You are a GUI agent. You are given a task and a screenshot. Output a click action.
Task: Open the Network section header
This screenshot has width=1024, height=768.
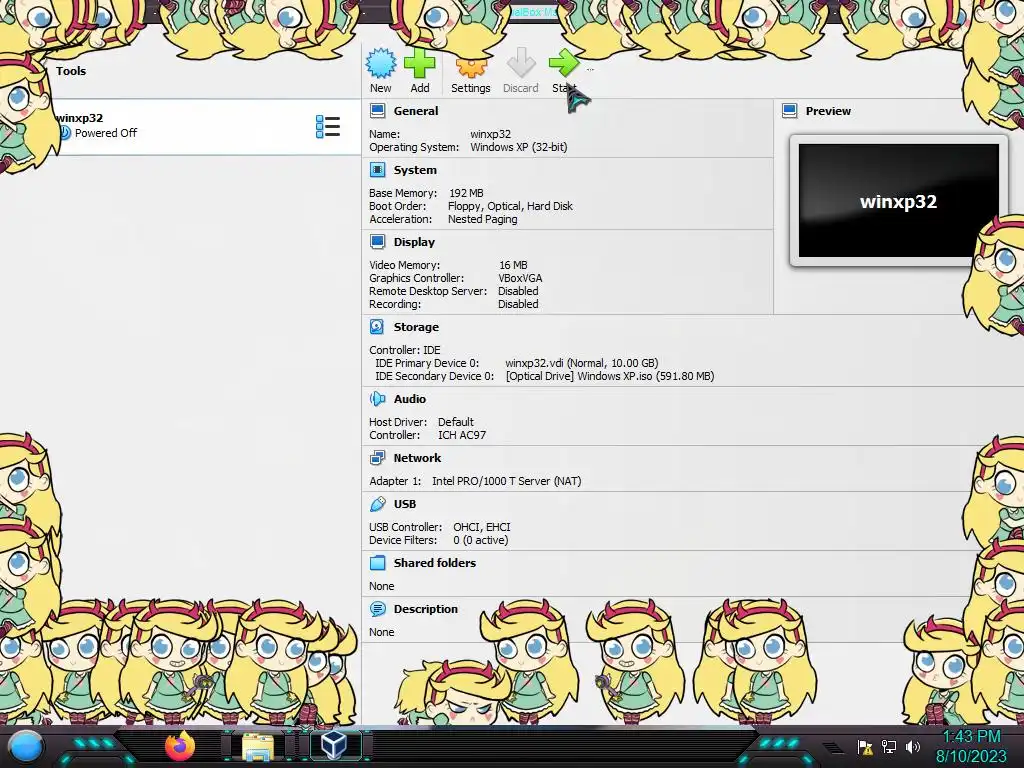[x=417, y=458]
